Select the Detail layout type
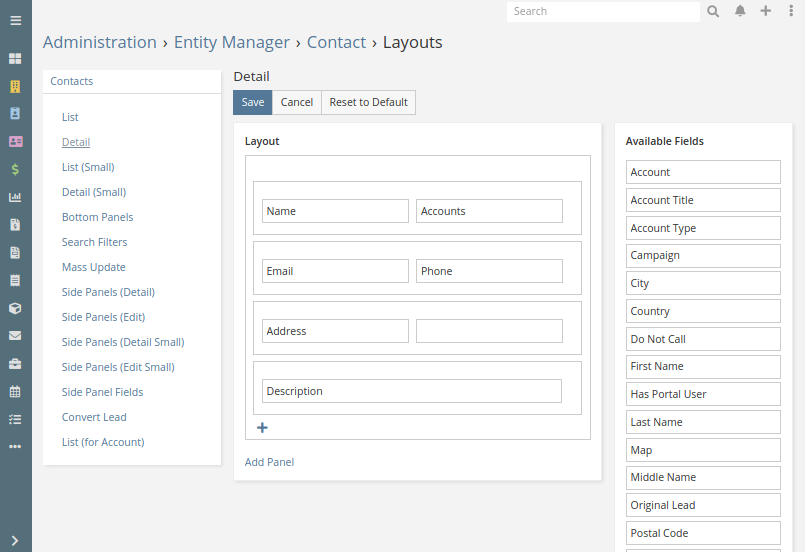This screenshot has width=805, height=552. (76, 142)
